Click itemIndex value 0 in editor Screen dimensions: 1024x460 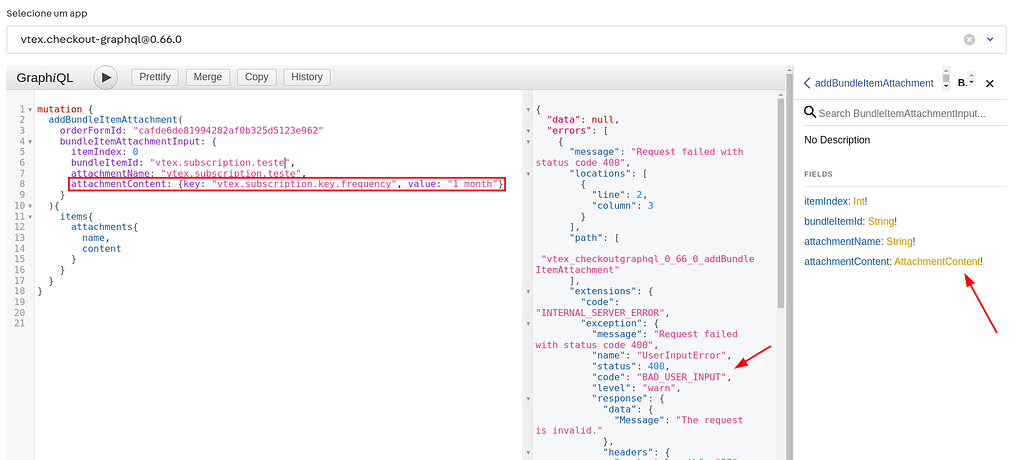click(x=135, y=152)
